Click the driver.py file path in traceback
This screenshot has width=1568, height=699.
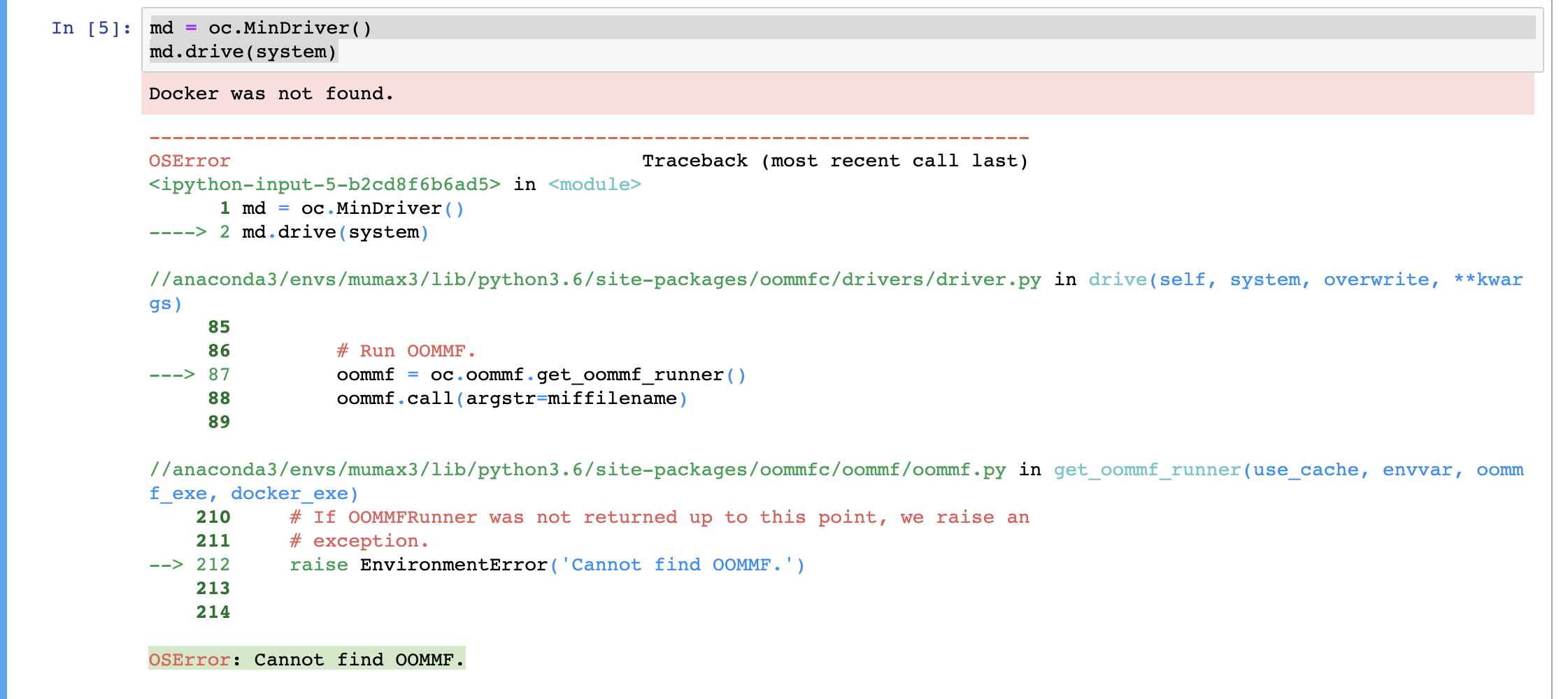pyautogui.click(x=594, y=280)
